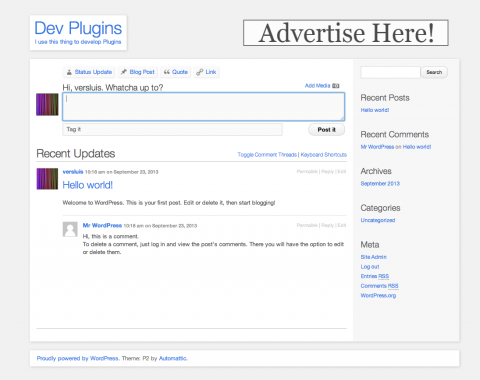This screenshot has width=480, height=380.
Task: Open the Dev Plugins site title
Action: 78,28
